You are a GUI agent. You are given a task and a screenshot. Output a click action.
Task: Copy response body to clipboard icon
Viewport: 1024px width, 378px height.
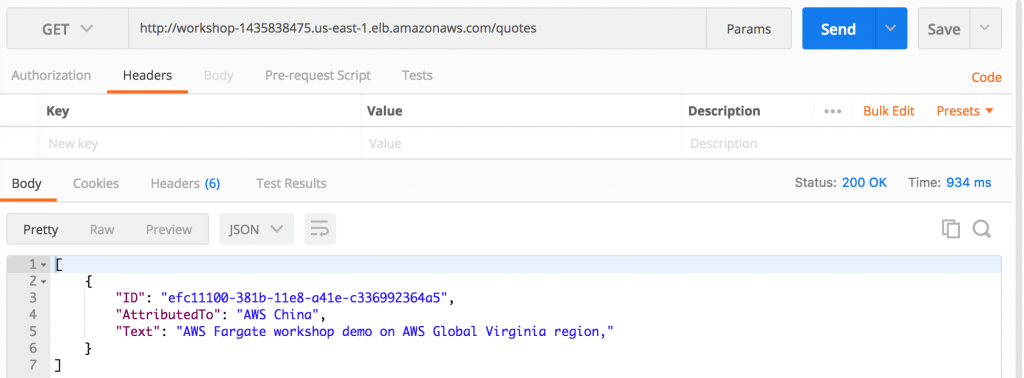point(950,228)
